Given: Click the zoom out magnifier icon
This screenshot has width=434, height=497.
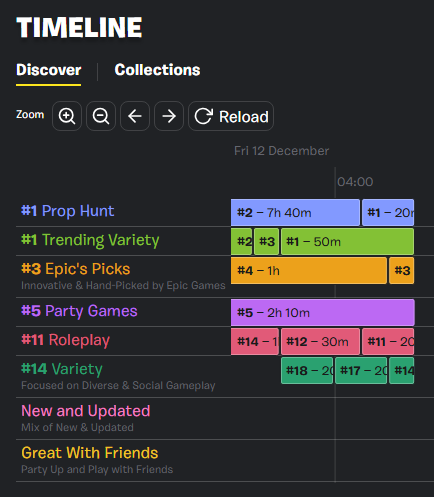Looking at the screenshot, I should [101, 116].
